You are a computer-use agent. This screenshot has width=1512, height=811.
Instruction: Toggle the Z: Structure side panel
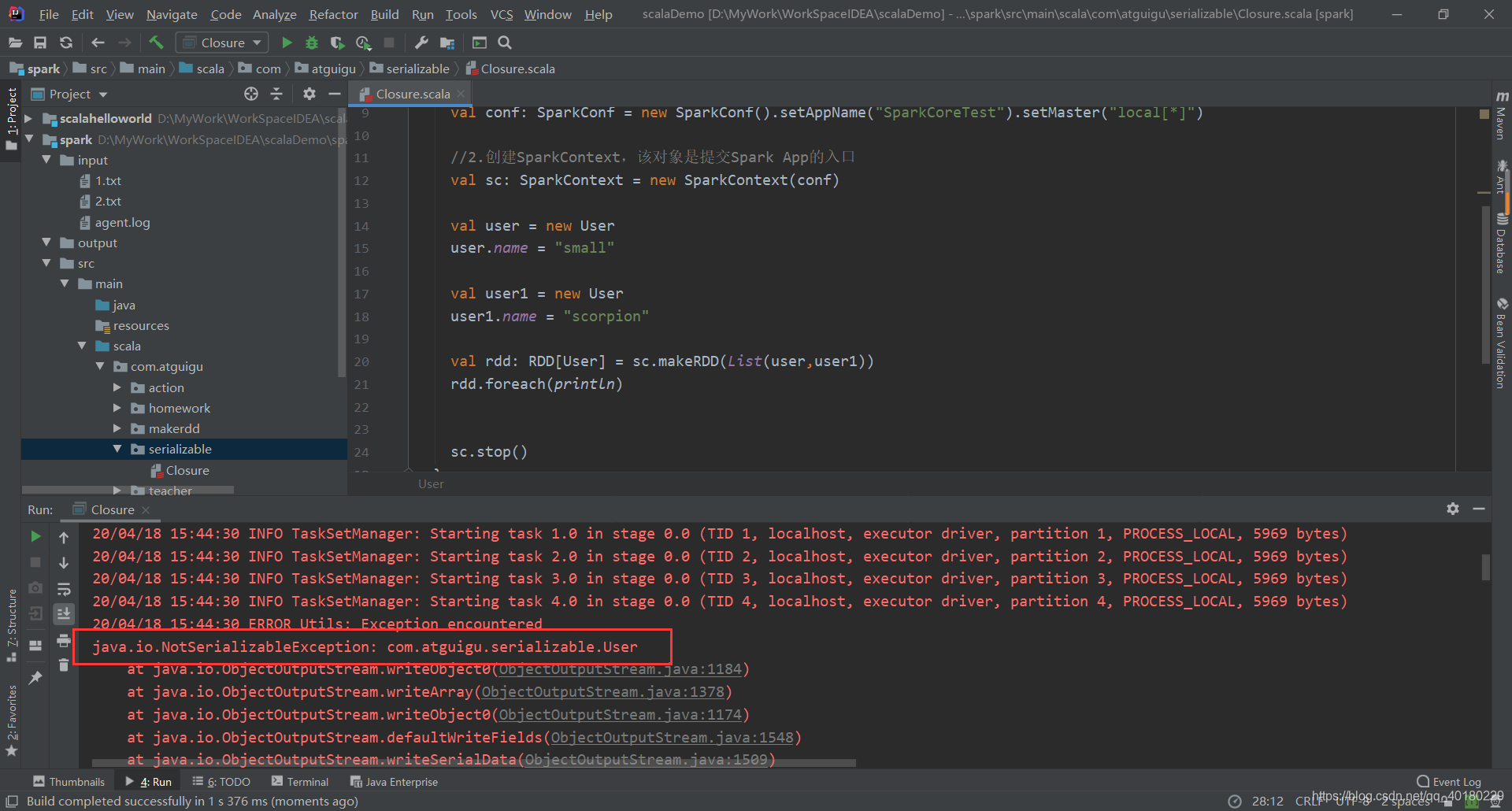pyautogui.click(x=11, y=625)
